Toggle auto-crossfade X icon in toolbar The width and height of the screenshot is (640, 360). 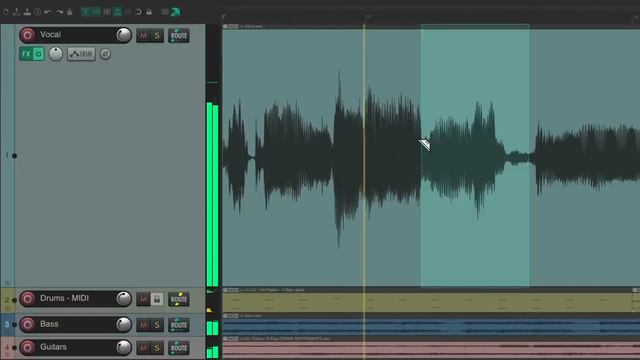(86, 12)
